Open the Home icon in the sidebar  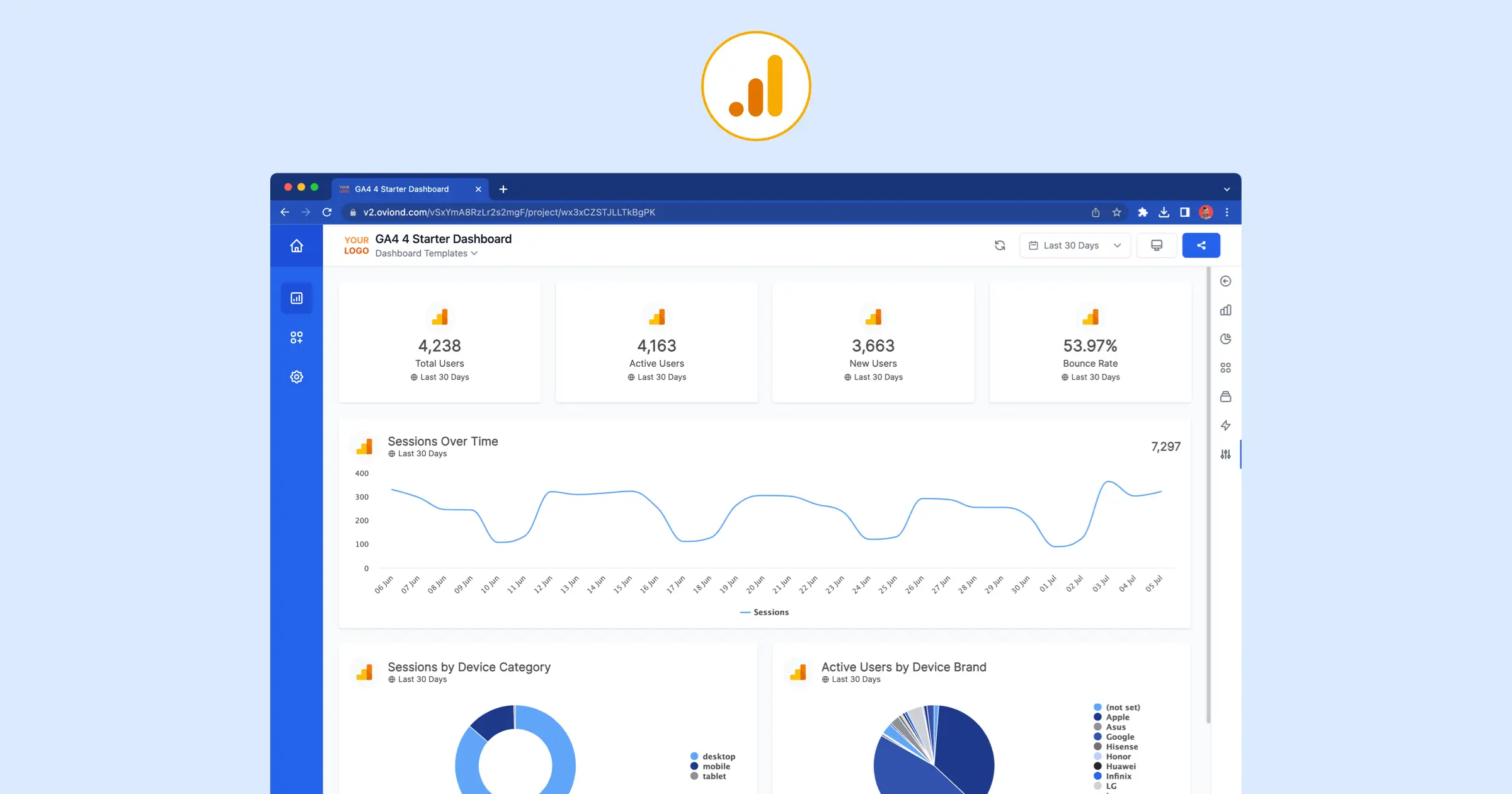click(x=296, y=246)
